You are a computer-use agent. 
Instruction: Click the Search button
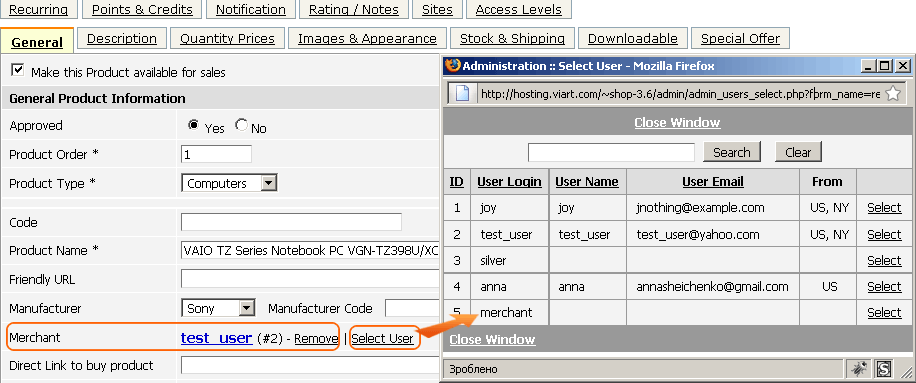[x=731, y=152]
